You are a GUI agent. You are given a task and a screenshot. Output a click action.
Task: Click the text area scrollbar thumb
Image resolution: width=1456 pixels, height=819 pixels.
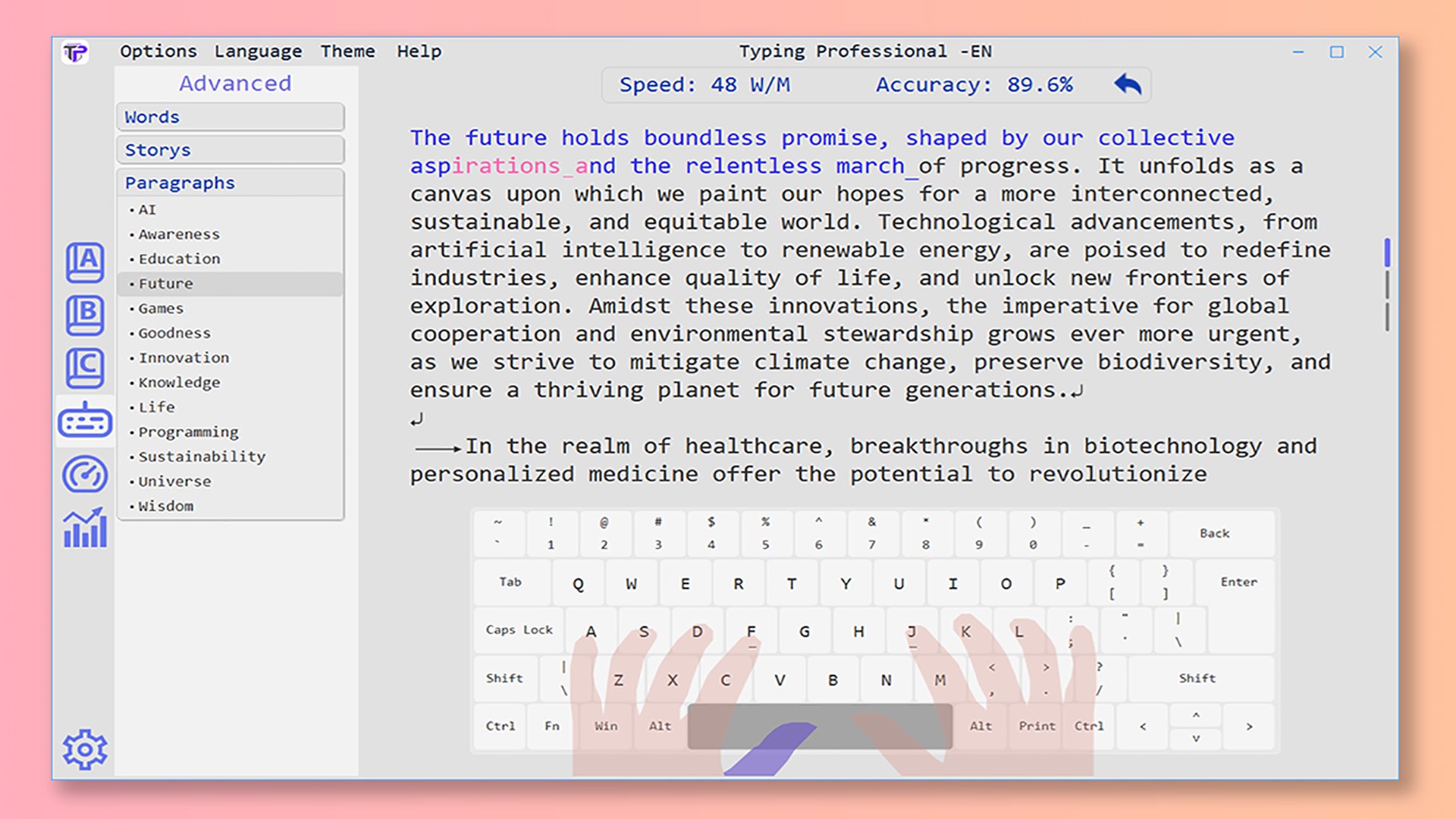pyautogui.click(x=1387, y=253)
